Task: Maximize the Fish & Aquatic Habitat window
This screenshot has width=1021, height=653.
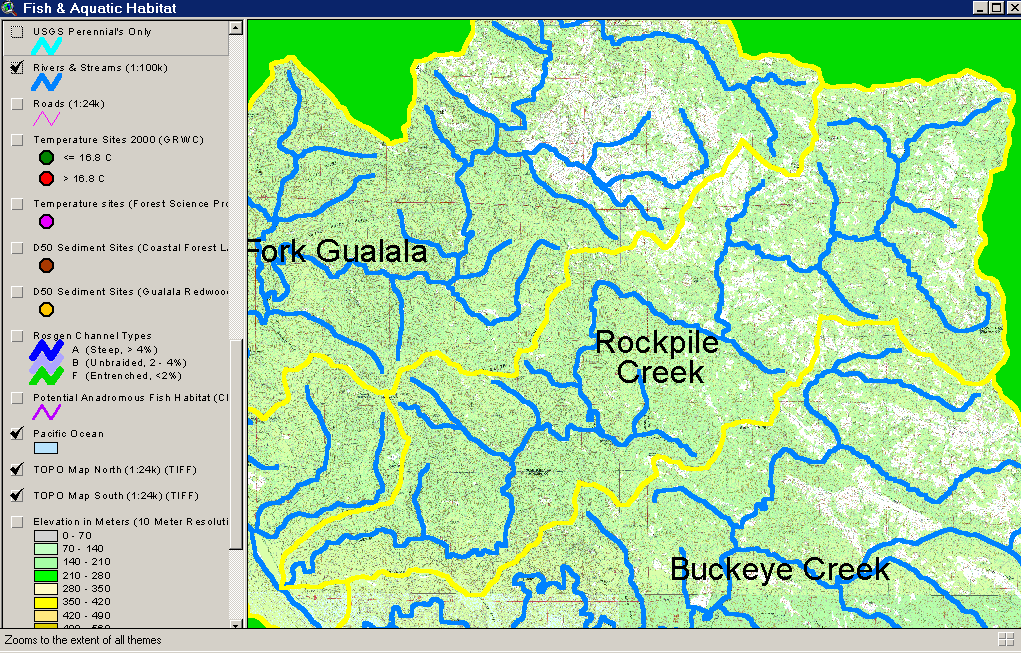Action: [997, 8]
